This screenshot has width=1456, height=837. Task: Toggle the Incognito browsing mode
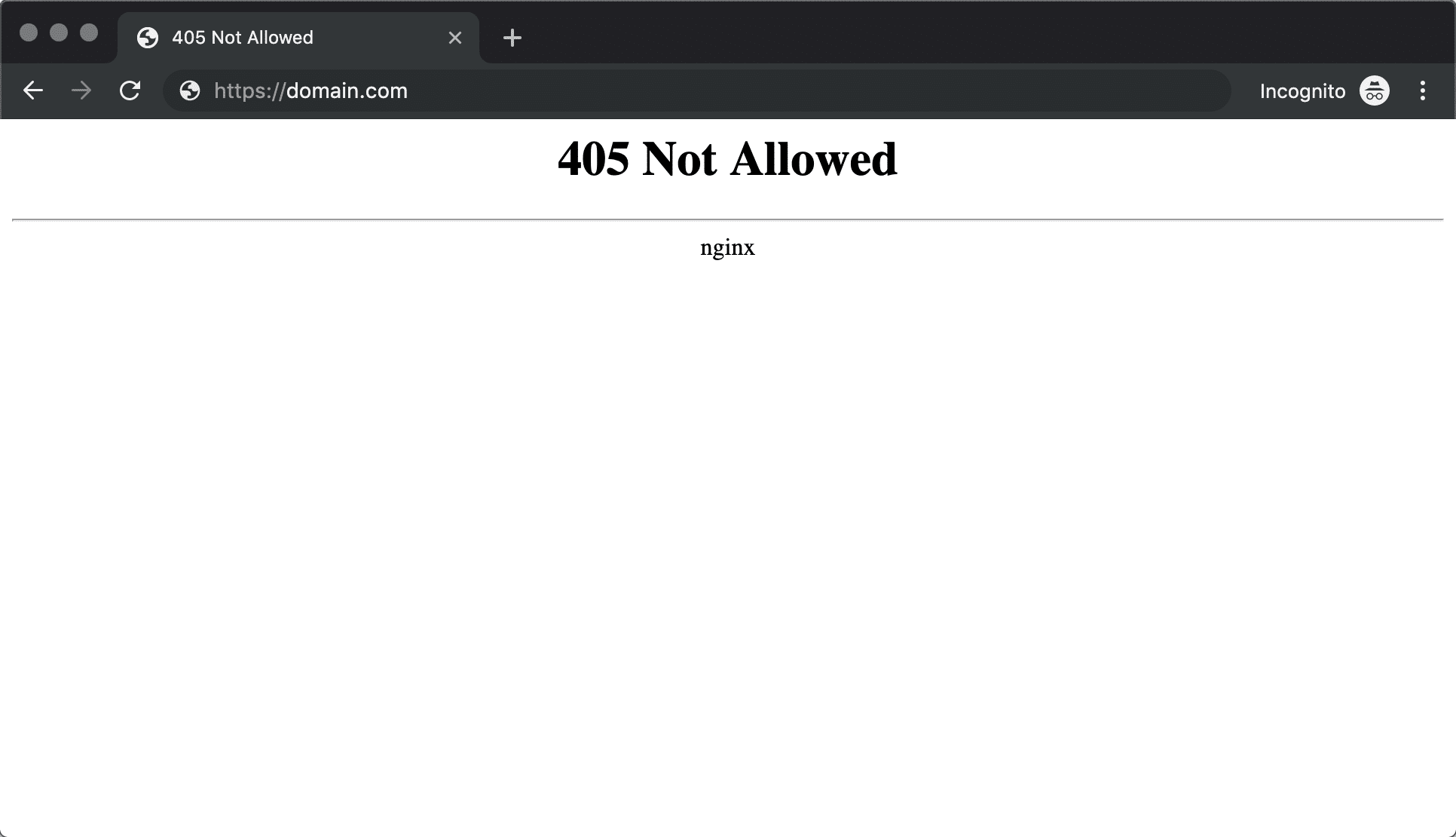[x=1375, y=91]
